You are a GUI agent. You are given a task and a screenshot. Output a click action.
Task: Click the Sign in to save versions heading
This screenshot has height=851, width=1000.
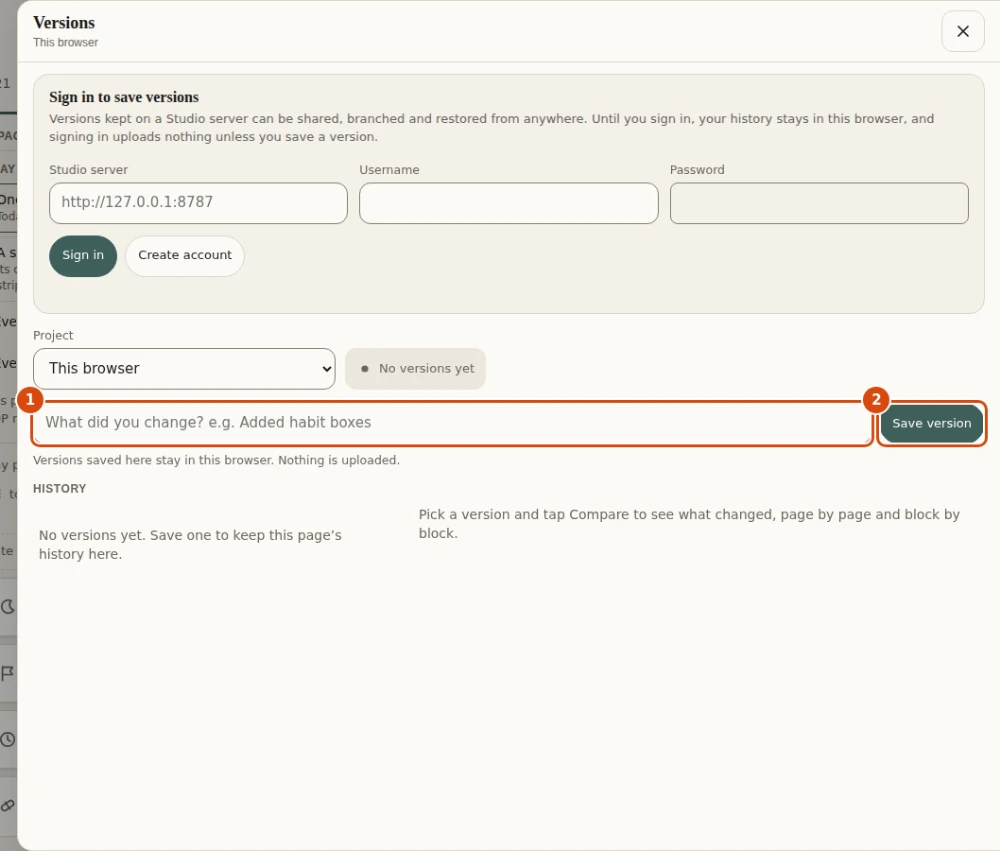tap(124, 97)
